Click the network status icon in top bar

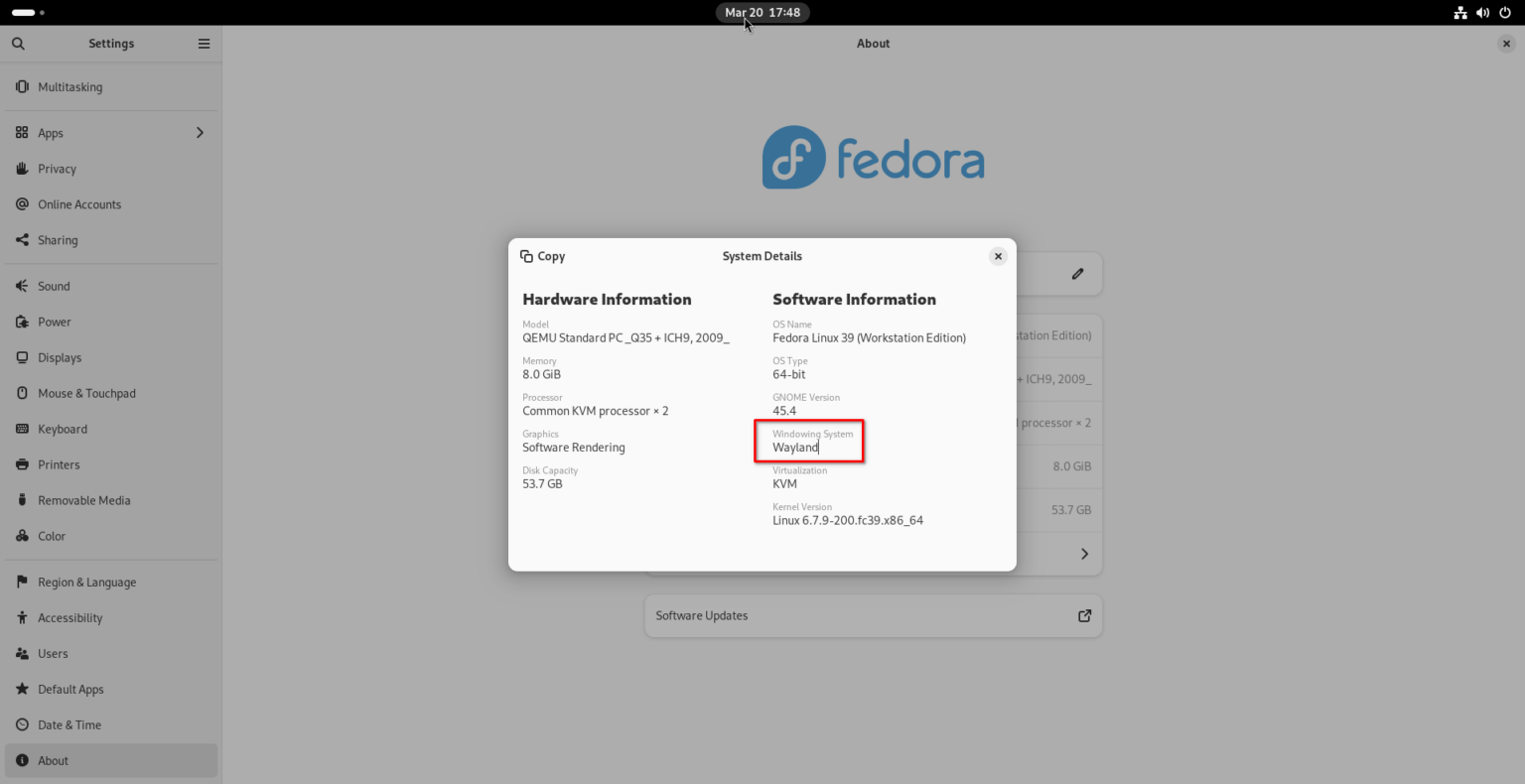tap(1459, 13)
